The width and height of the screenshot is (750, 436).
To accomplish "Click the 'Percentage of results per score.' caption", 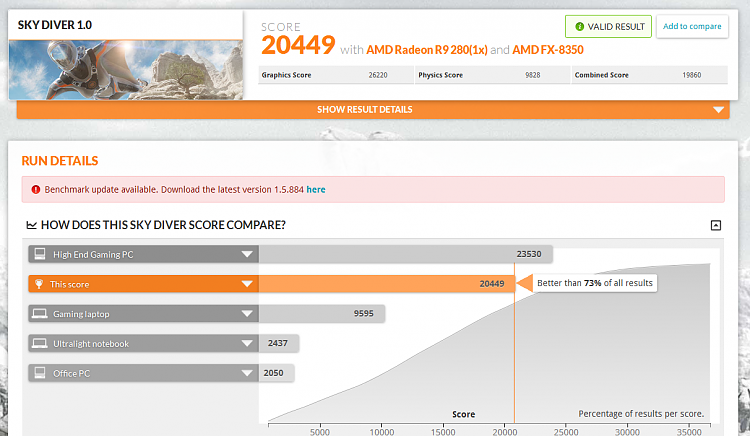I will [x=641, y=414].
